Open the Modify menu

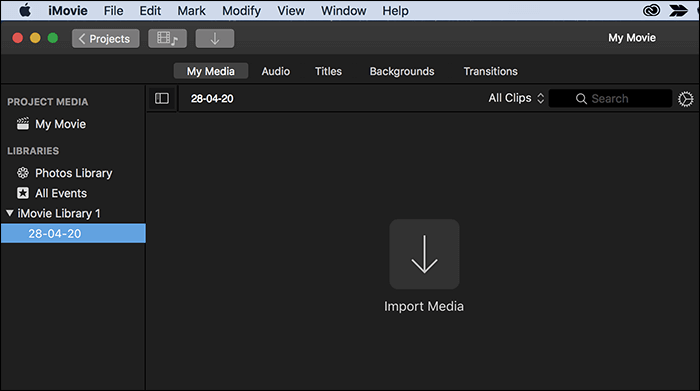[x=242, y=11]
